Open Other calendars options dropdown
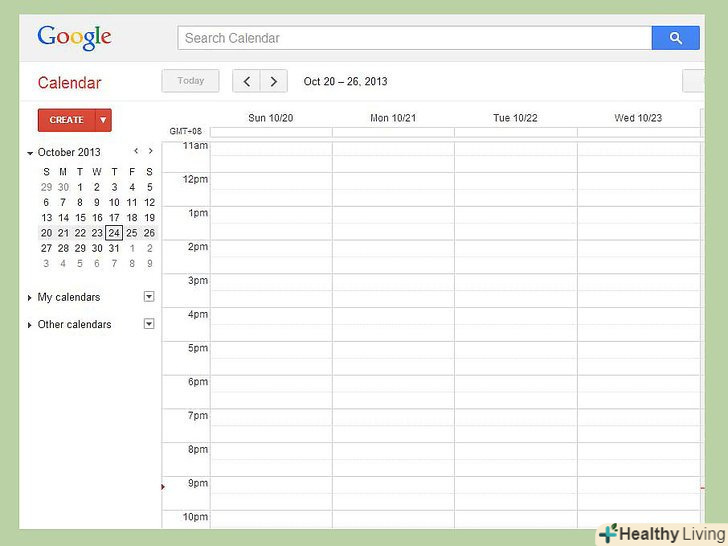Screen dimensions: 728x546 (149, 324)
